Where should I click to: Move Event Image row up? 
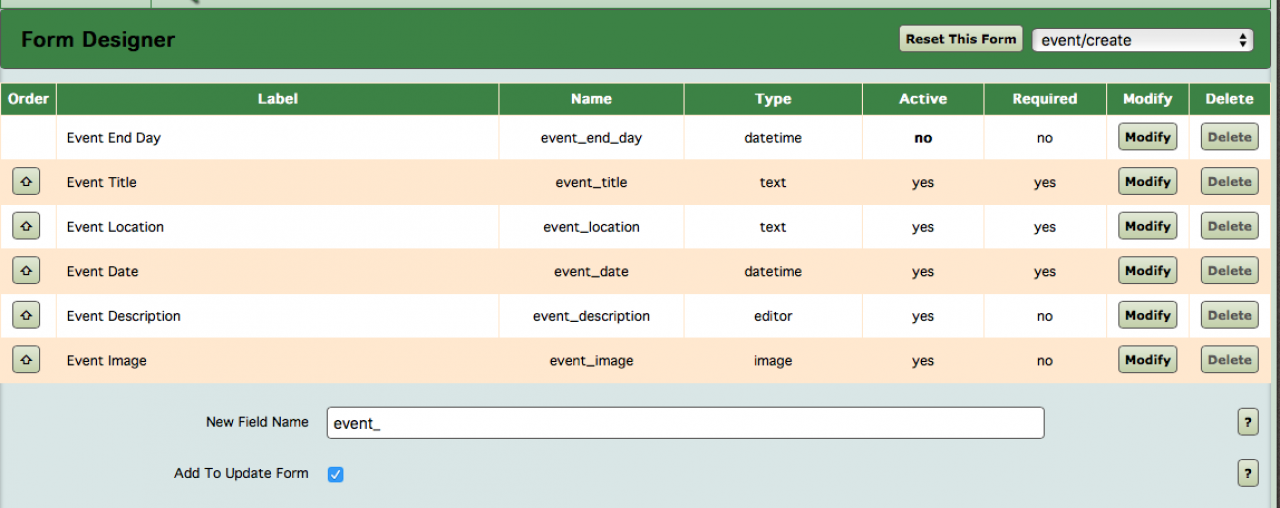pos(26,360)
